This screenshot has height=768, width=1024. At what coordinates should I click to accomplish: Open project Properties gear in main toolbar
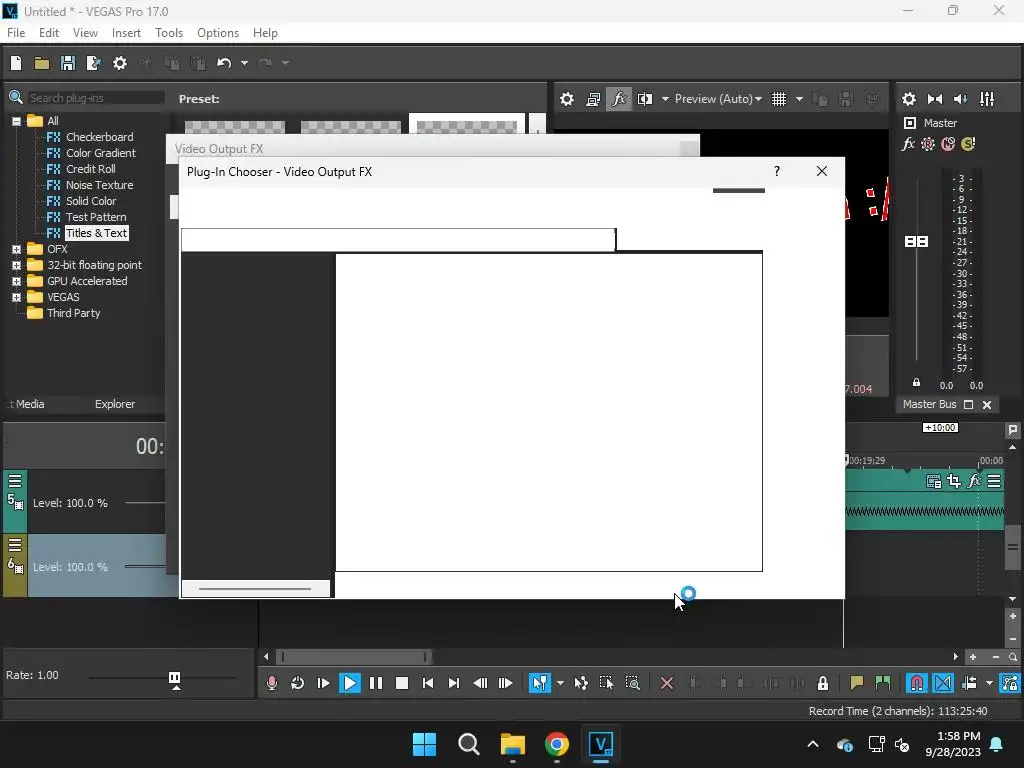click(120, 63)
